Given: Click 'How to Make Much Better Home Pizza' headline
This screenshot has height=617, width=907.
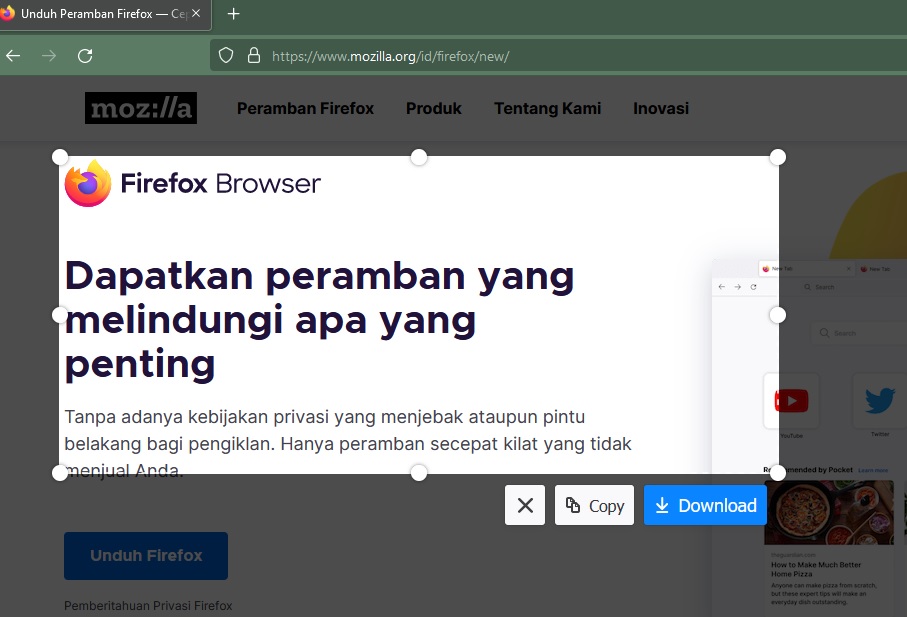Looking at the screenshot, I should pos(816,569).
